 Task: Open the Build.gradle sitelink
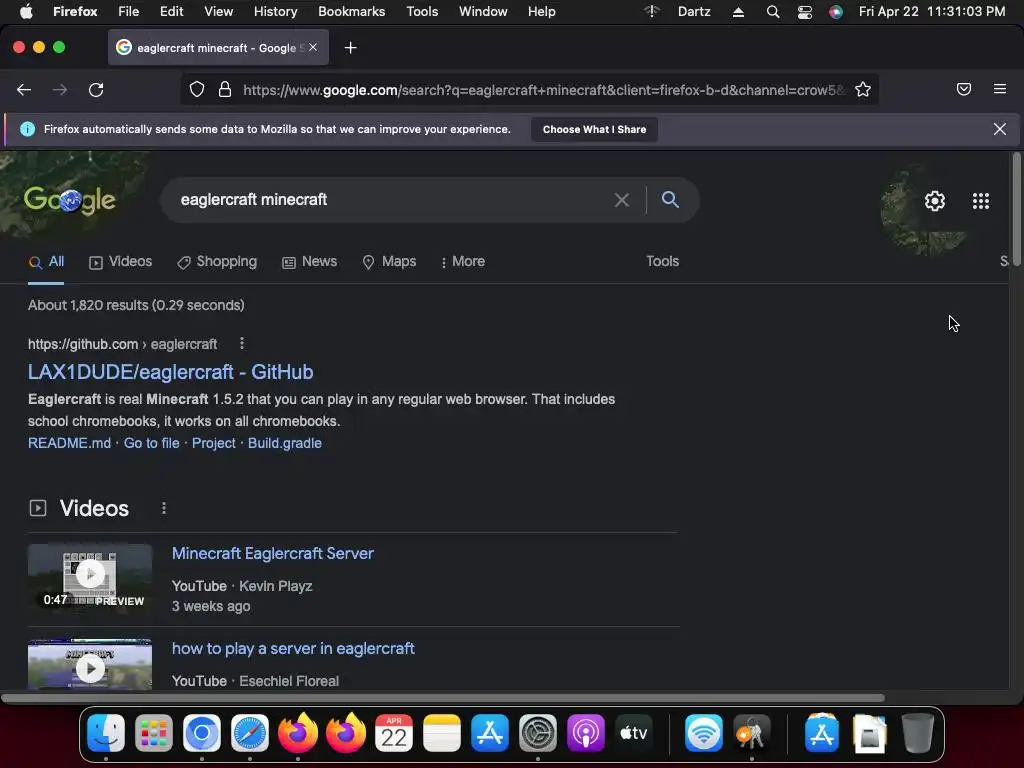point(285,443)
